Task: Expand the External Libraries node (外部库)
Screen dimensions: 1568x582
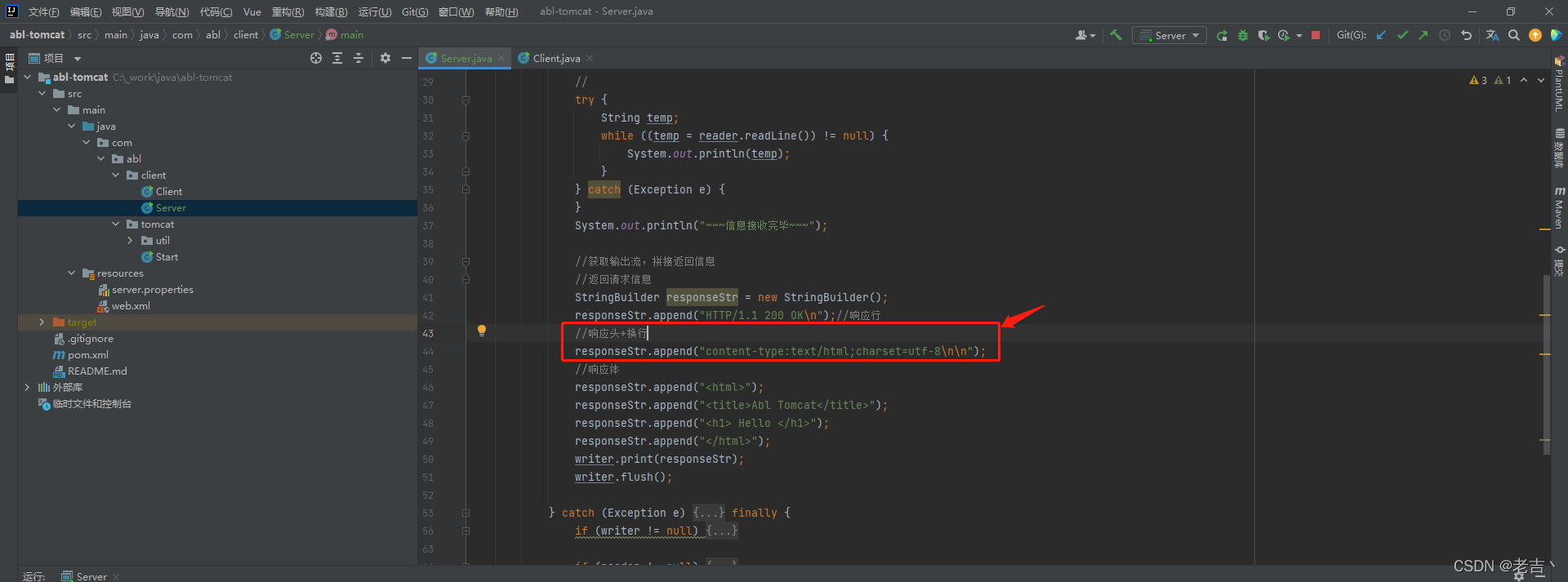Action: point(28,387)
